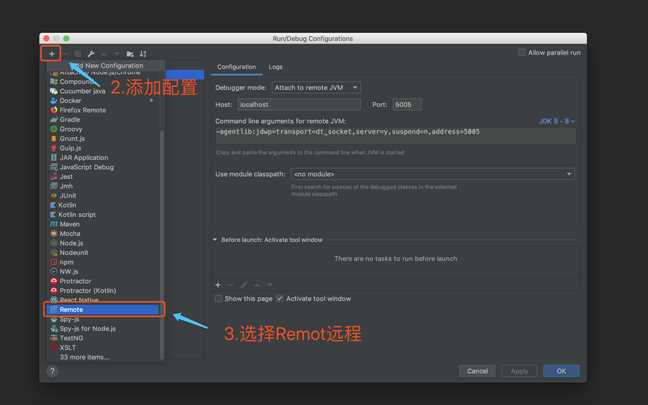Click the Node.js icon
The image size is (648, 405).
(54, 243)
